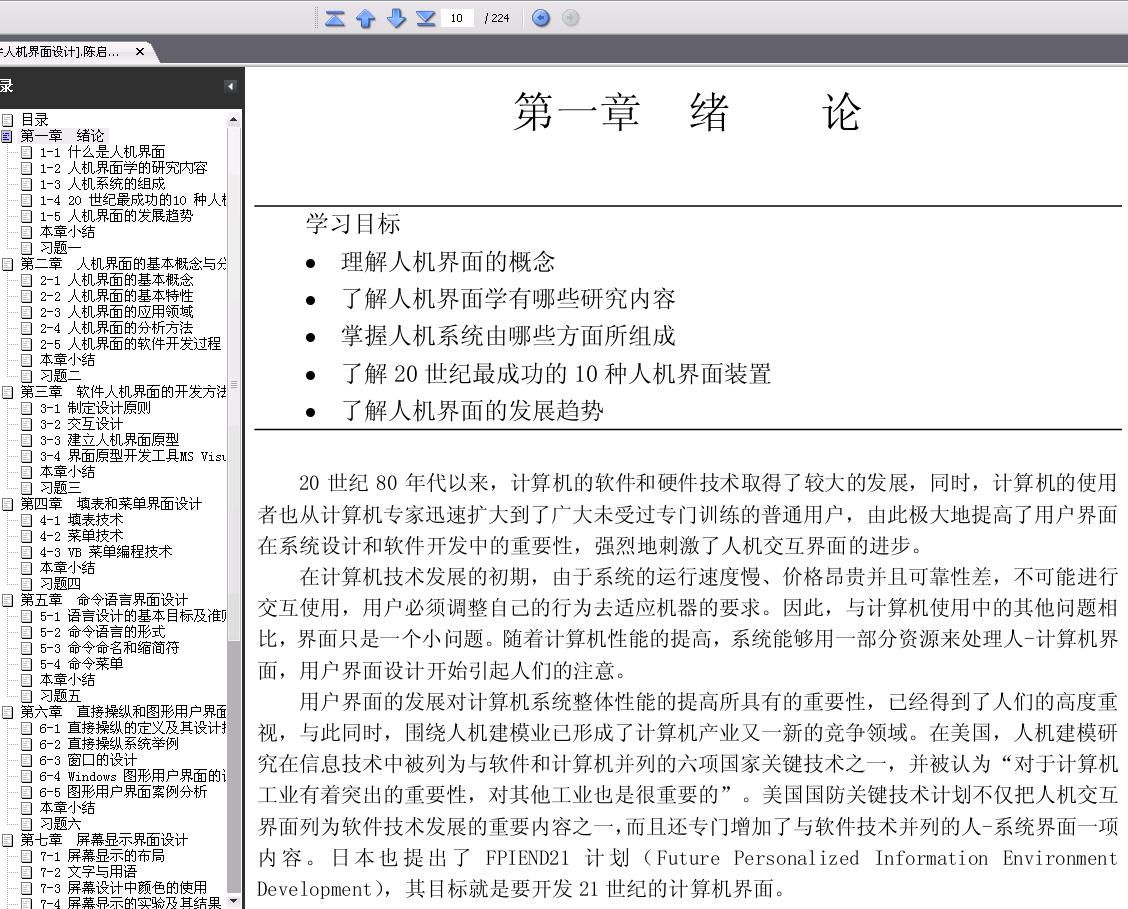Open bookmark 2-3 人机界面的应用领域
Viewport: 1128px width, 909px height.
117,312
